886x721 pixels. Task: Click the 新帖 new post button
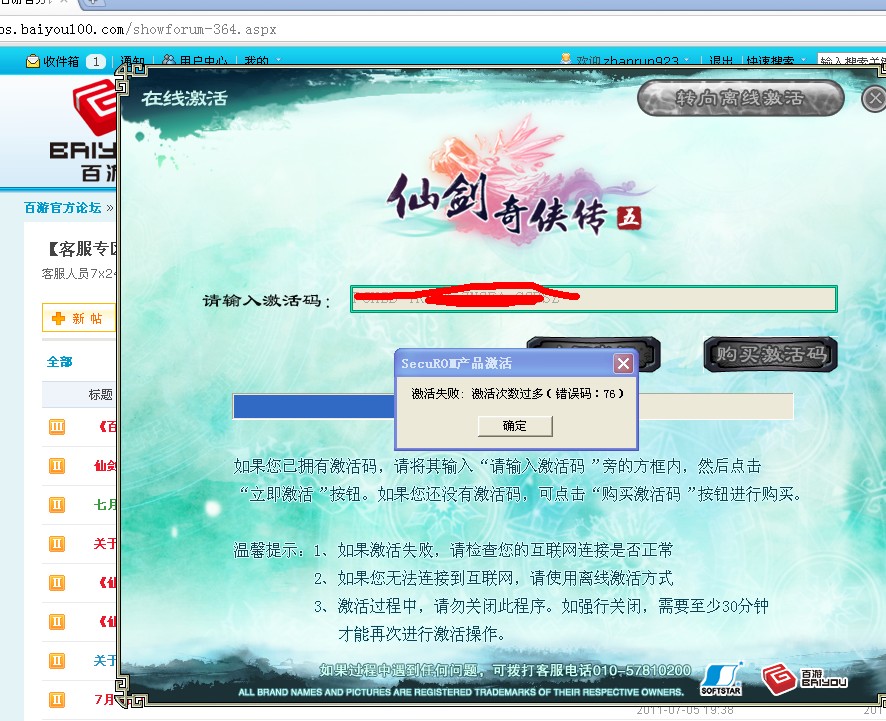(78, 318)
